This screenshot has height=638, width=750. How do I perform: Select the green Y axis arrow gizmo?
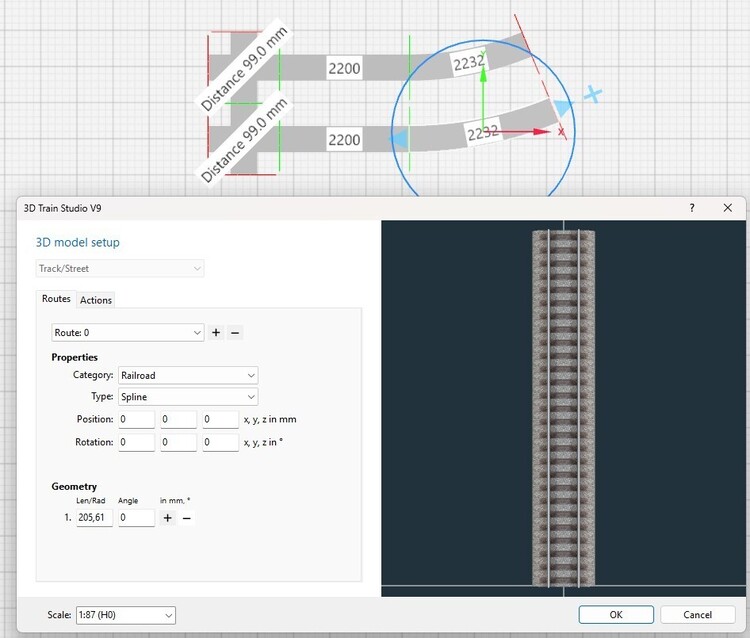pyautogui.click(x=483, y=74)
